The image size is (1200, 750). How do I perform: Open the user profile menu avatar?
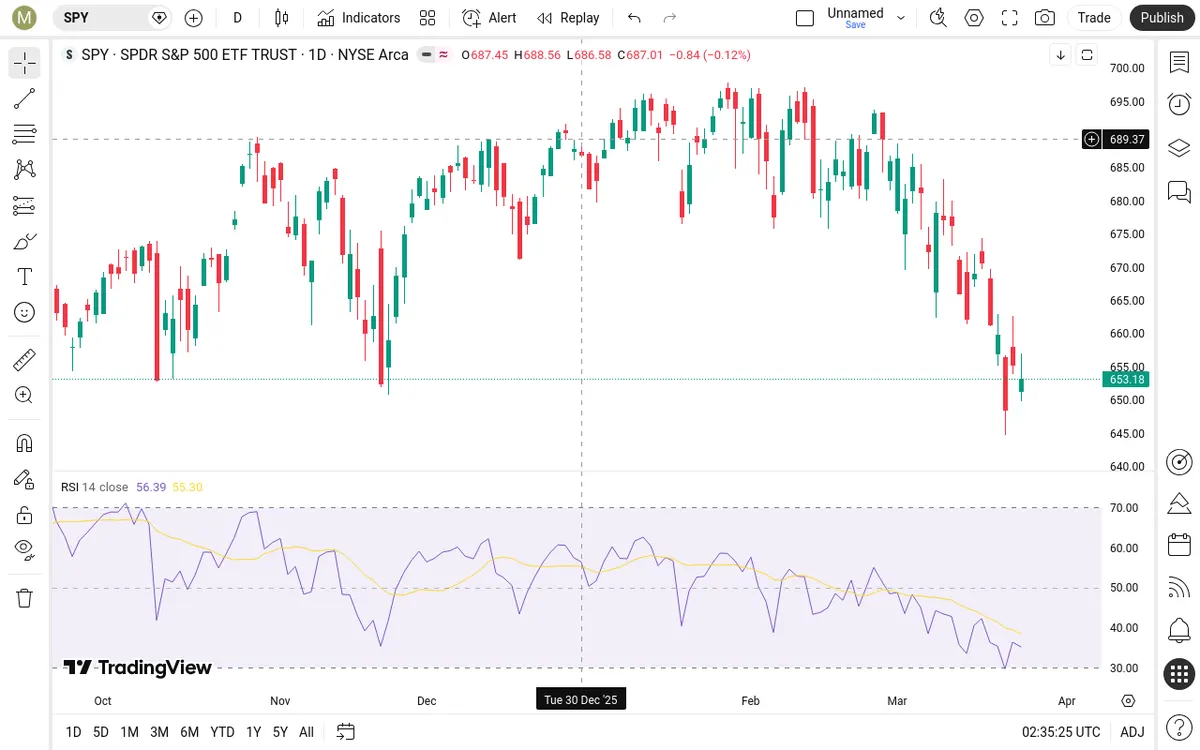(24, 17)
